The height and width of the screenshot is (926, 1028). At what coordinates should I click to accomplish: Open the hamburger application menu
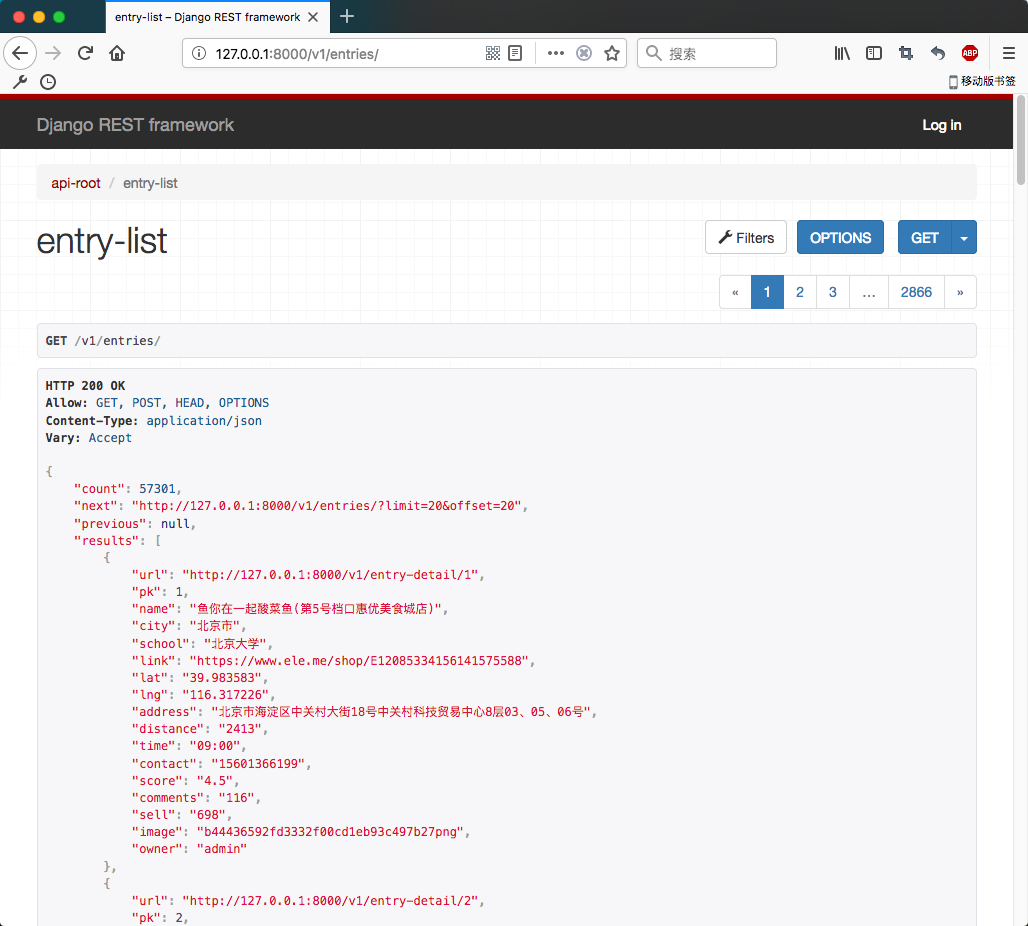(1009, 53)
